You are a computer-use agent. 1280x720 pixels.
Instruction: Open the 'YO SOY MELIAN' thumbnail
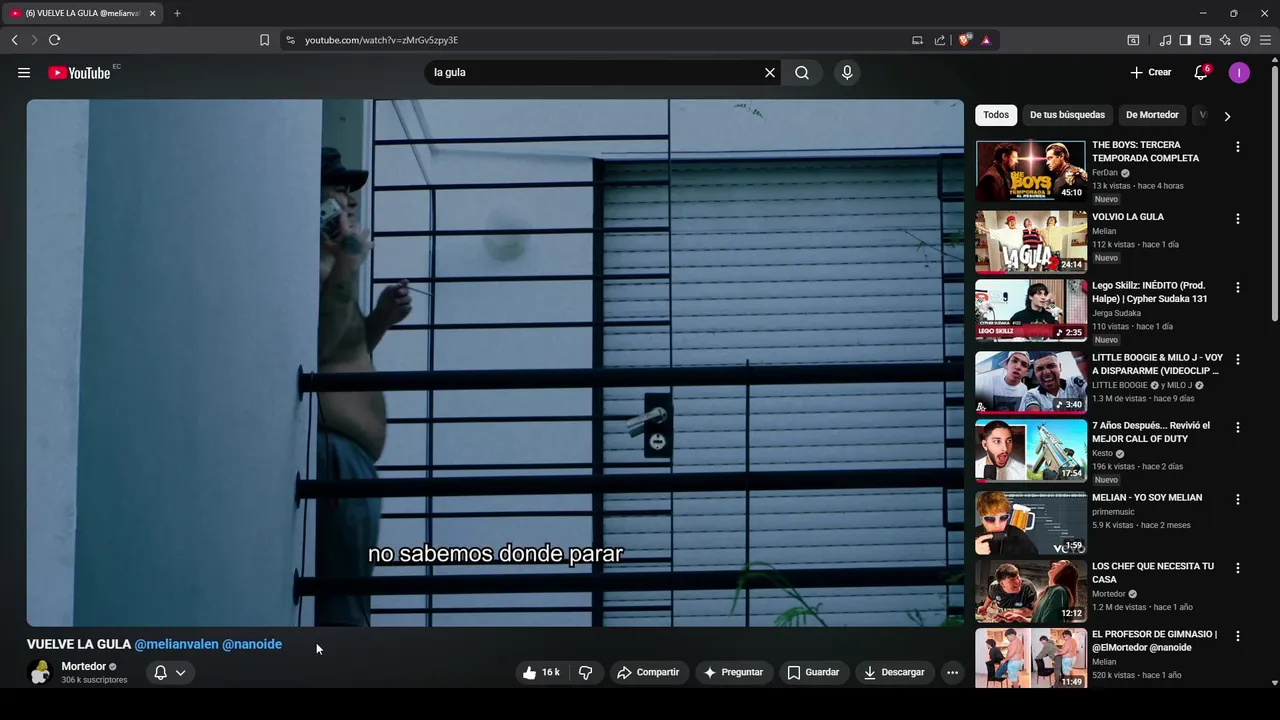pos(1031,522)
